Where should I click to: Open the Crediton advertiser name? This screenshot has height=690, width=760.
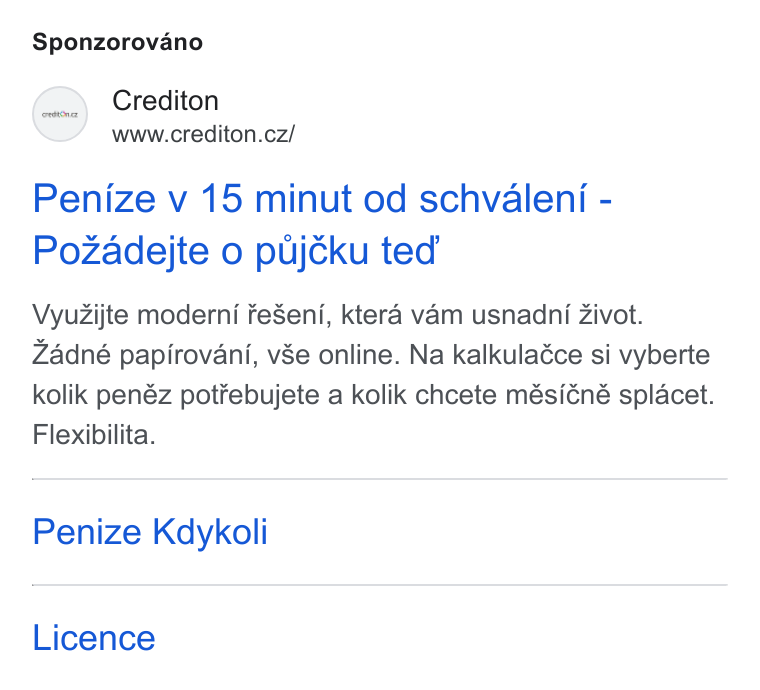pyautogui.click(x=165, y=101)
